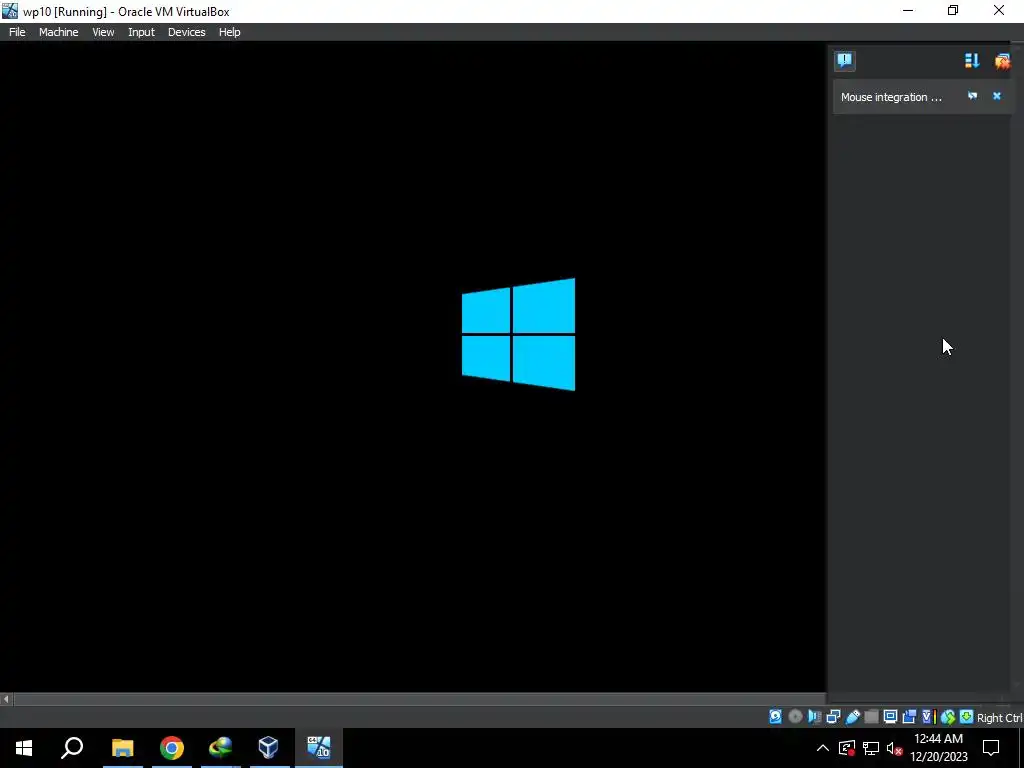Open the Windows Start menu
This screenshot has height=768, width=1024.
24,748
